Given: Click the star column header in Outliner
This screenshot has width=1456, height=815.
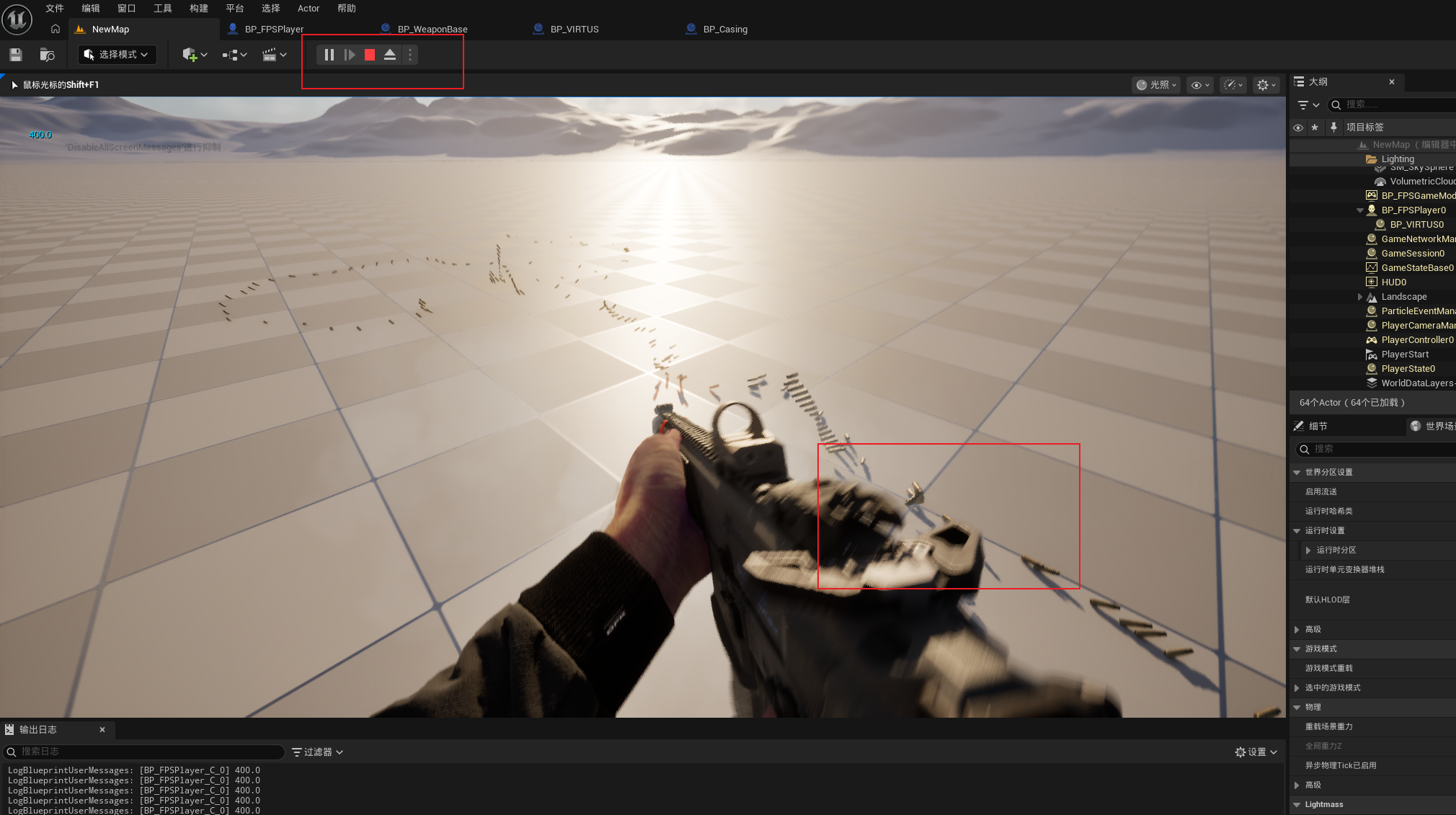Looking at the screenshot, I should [1315, 128].
